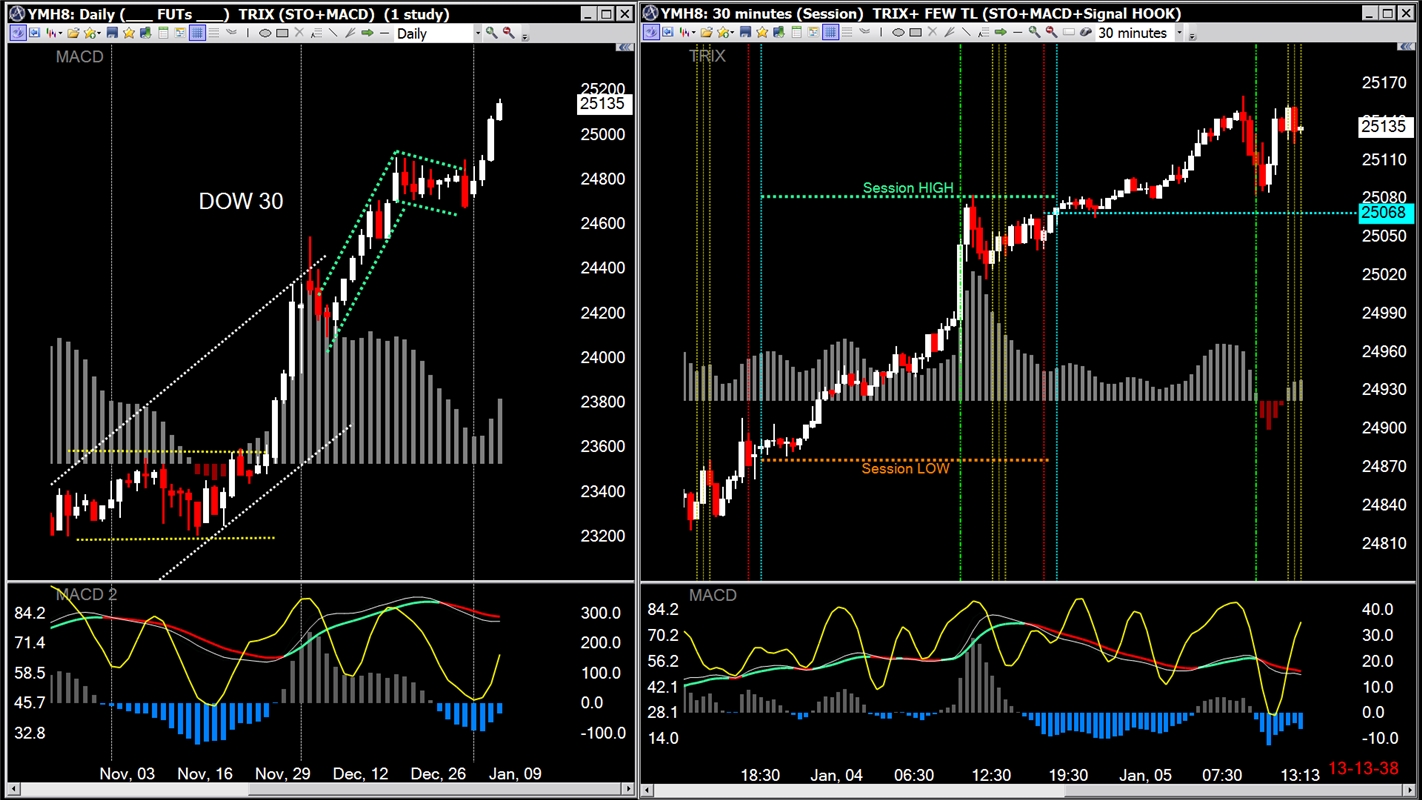This screenshot has height=800, width=1422.
Task: Zoom in with magnifier in Daily chart toolbar
Action: pyautogui.click(x=492, y=33)
